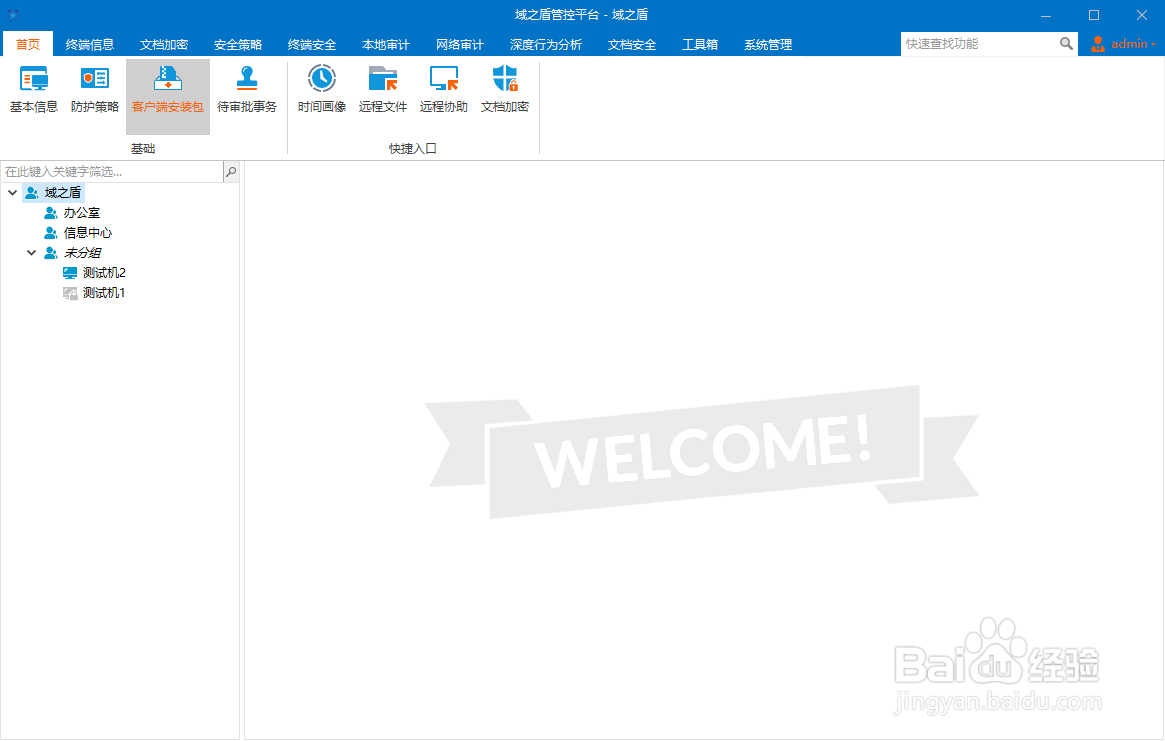Click the computer icon of 测试机2
The width and height of the screenshot is (1165, 741).
pyautogui.click(x=70, y=273)
